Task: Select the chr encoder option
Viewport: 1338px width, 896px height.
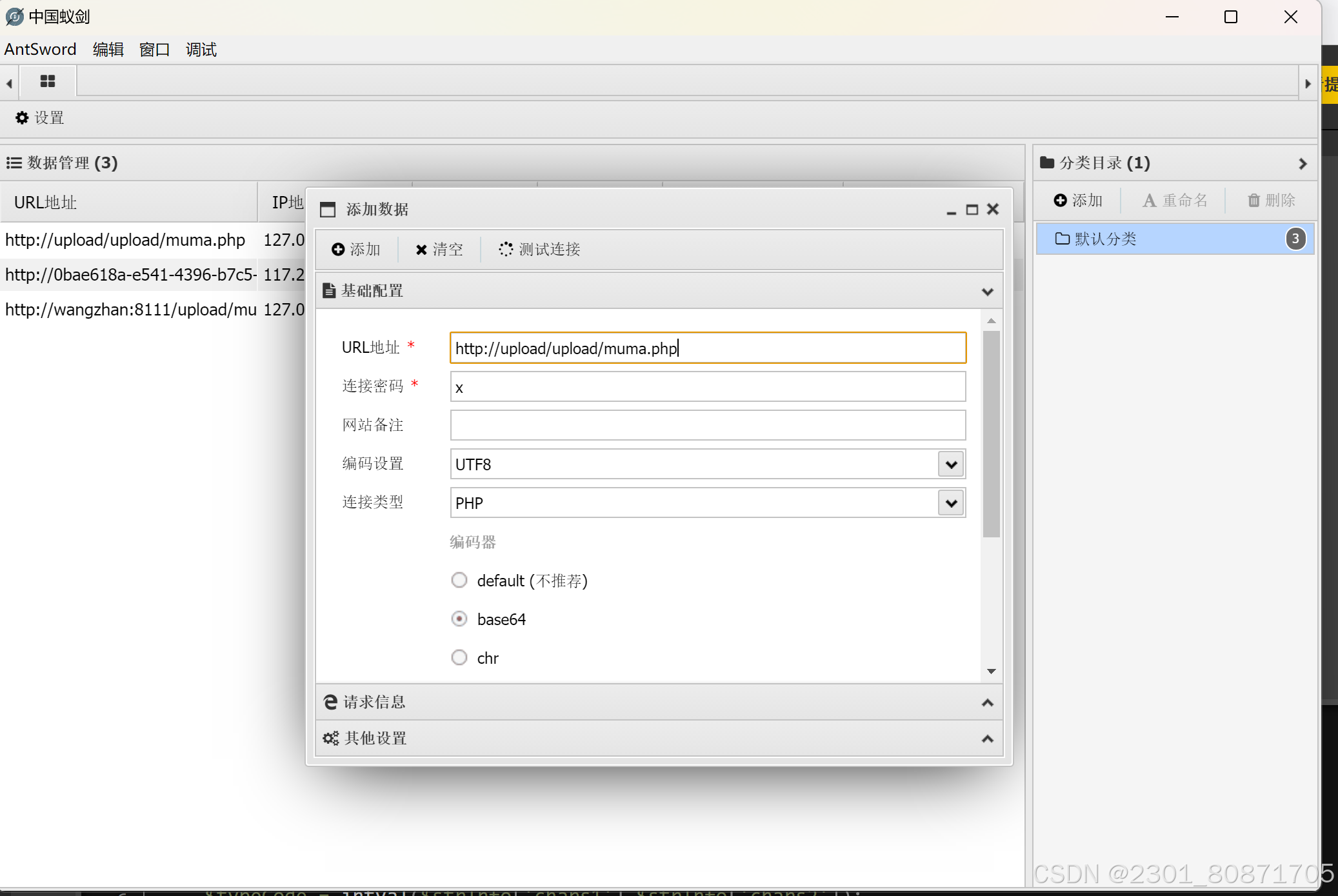Action: click(459, 658)
